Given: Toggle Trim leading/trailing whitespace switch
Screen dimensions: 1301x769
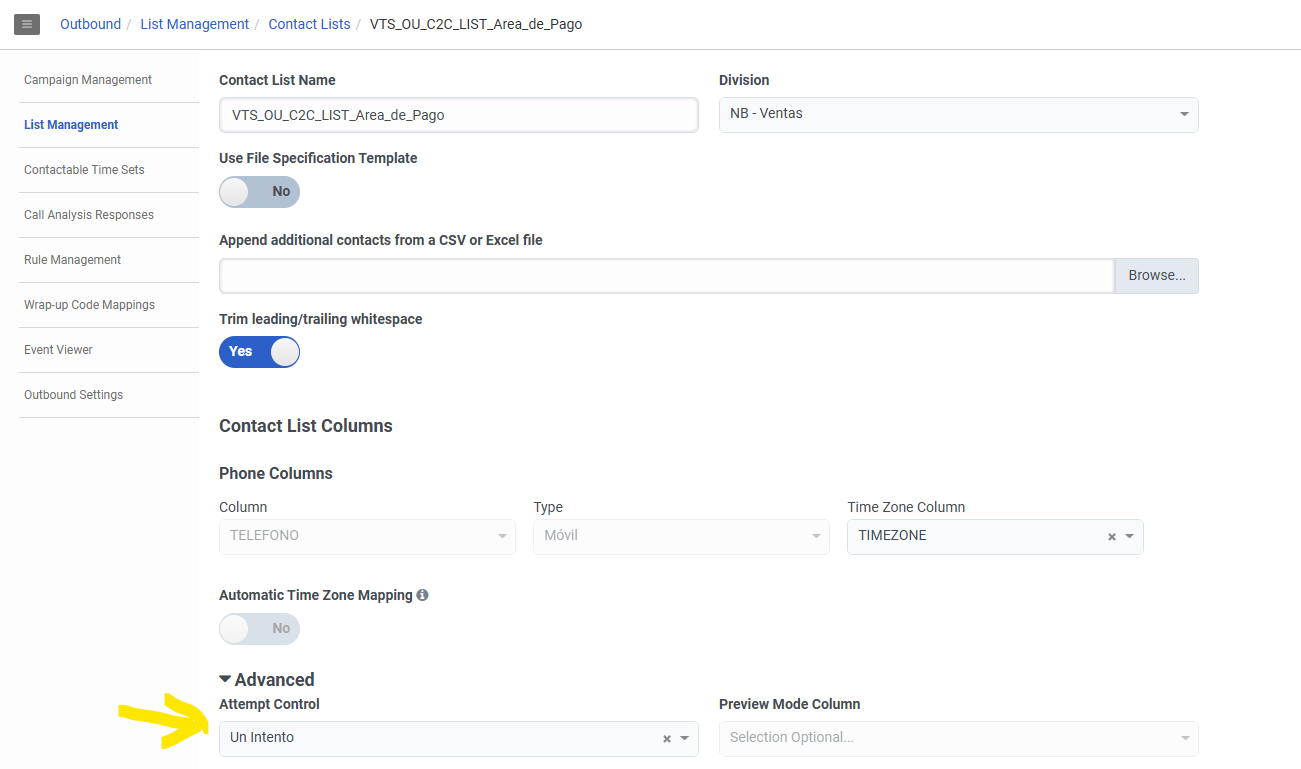Looking at the screenshot, I should [259, 352].
